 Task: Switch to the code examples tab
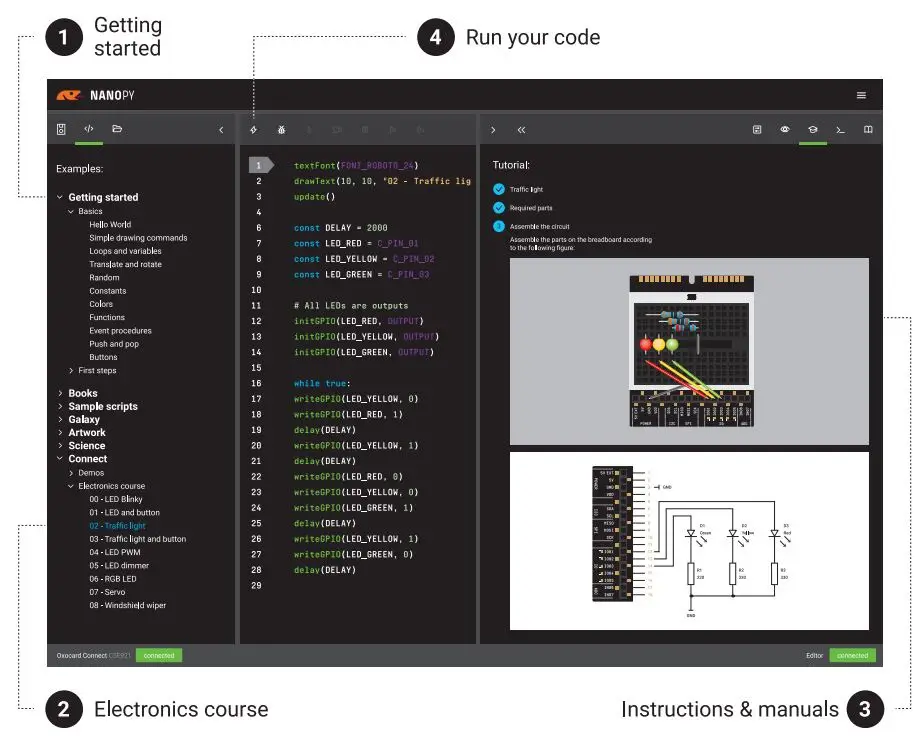pyautogui.click(x=89, y=129)
